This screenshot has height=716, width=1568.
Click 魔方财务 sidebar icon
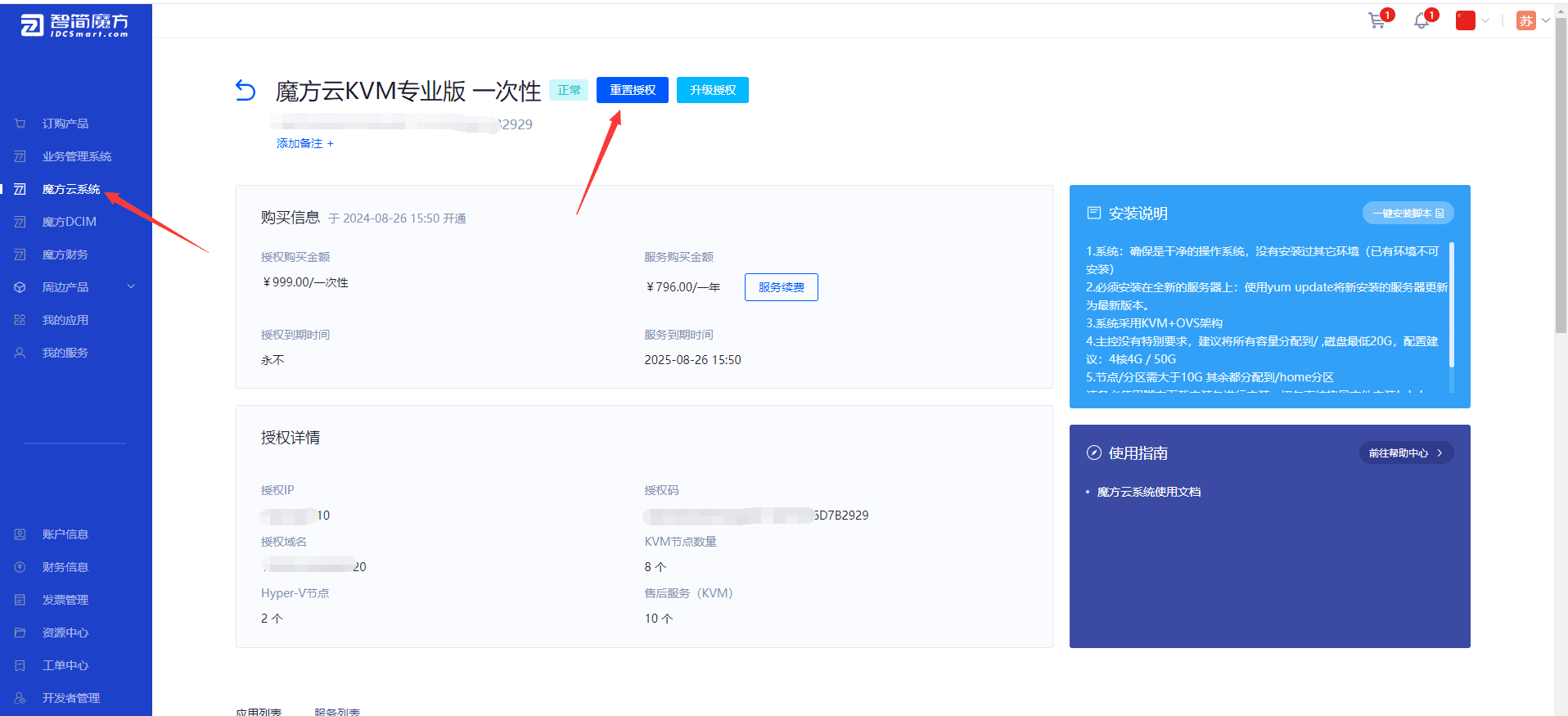coord(20,254)
